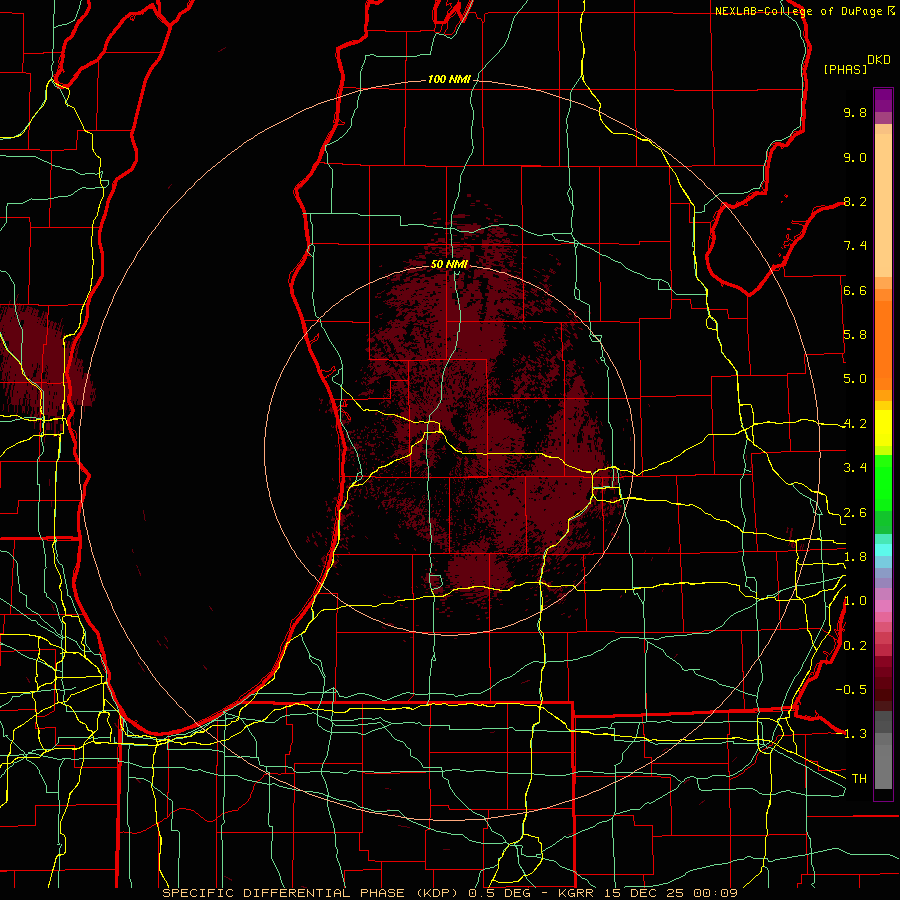Click the 50 NMI range ring label

click(x=449, y=264)
